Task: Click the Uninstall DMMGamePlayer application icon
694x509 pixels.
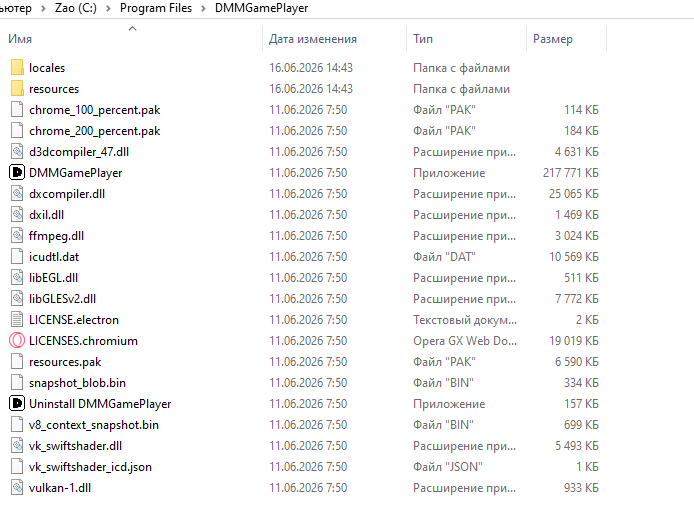Action: (x=17, y=404)
